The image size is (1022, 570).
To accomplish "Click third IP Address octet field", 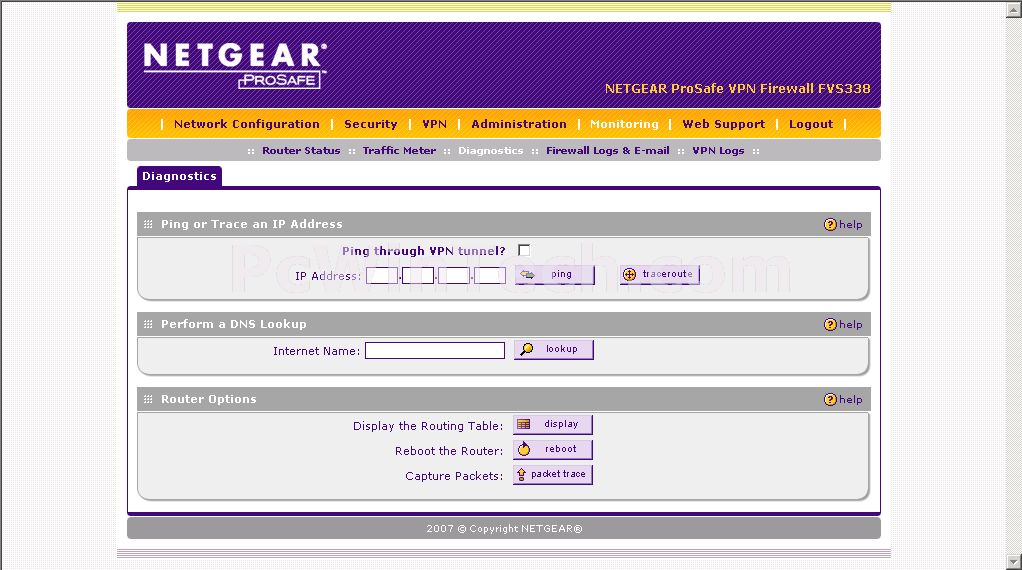I will coord(454,276).
